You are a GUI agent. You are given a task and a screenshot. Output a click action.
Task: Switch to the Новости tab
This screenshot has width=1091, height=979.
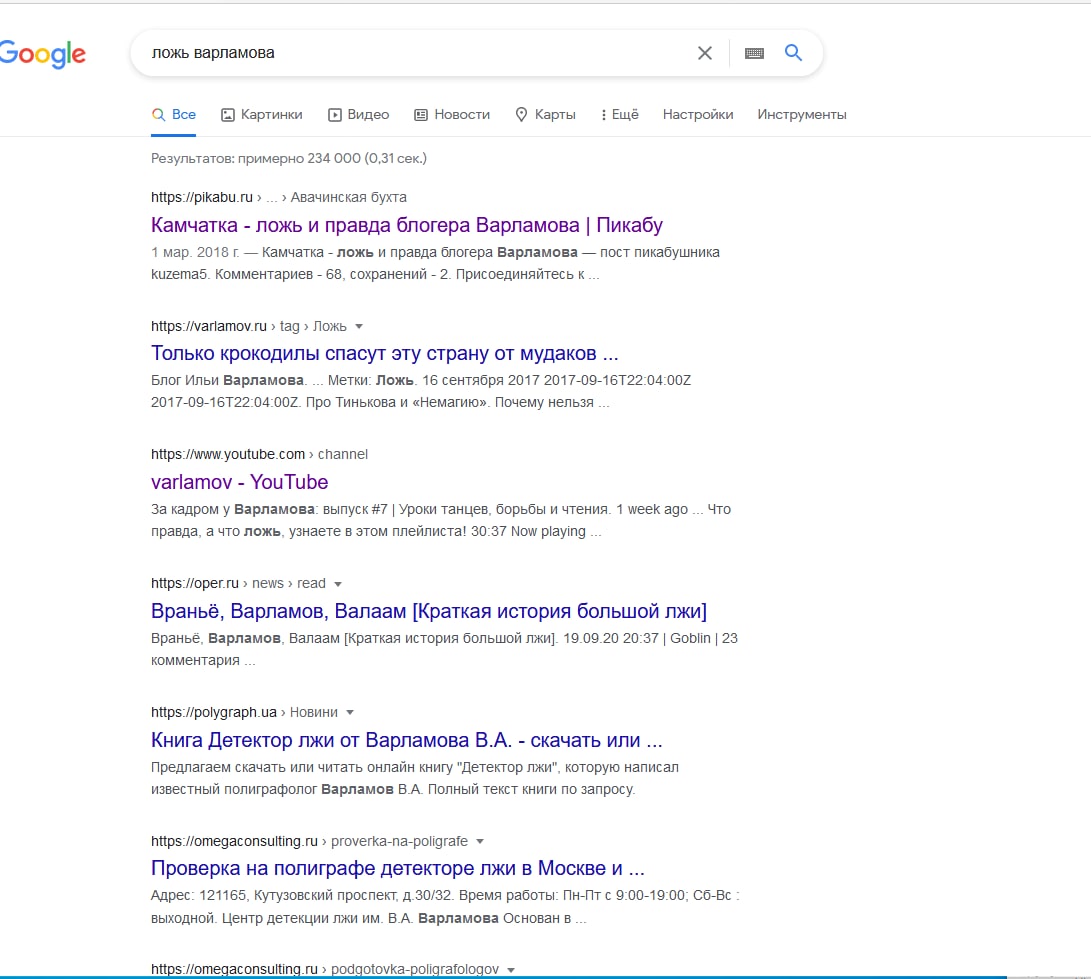point(452,115)
